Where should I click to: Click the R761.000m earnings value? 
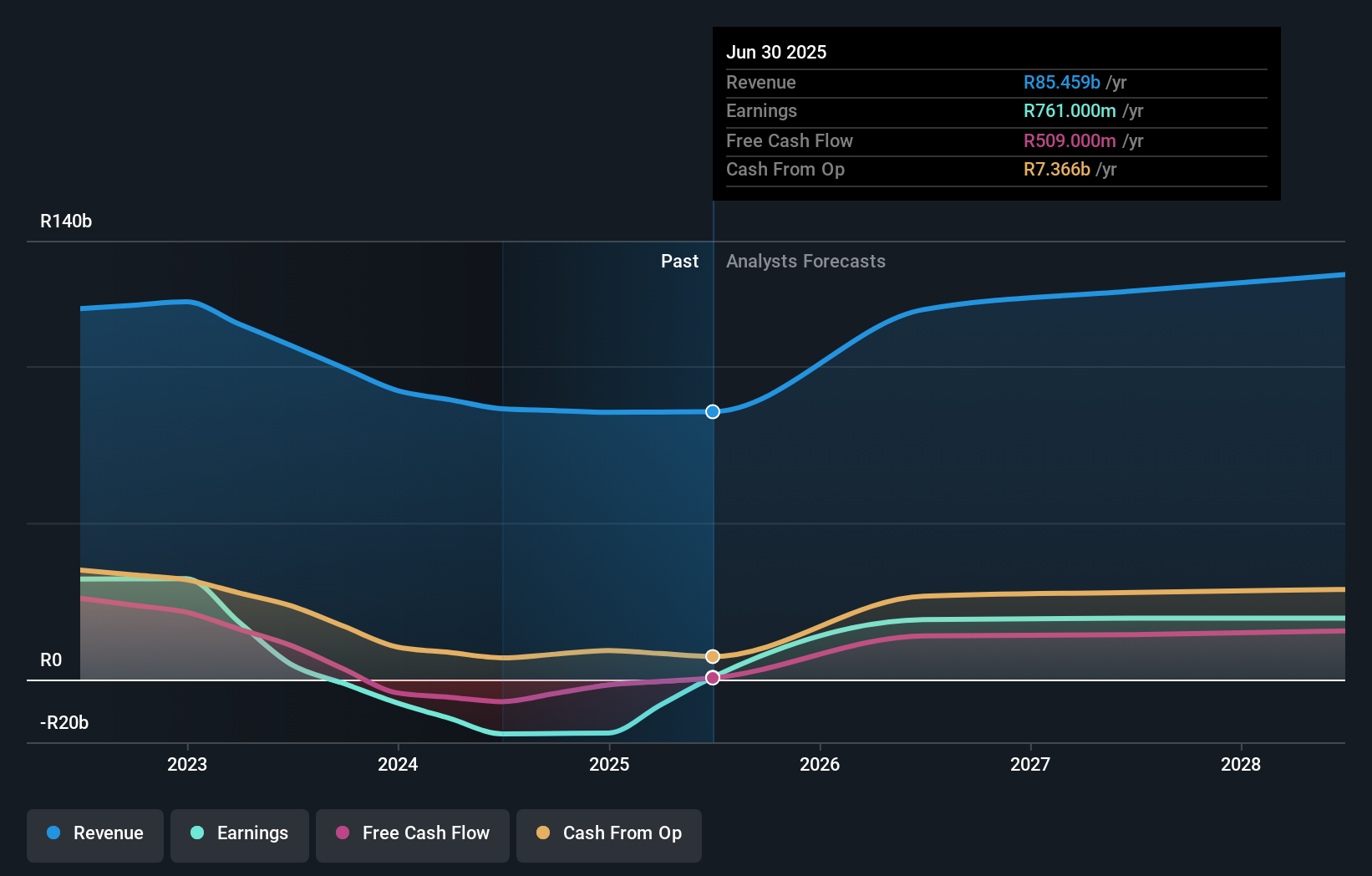(x=1070, y=110)
